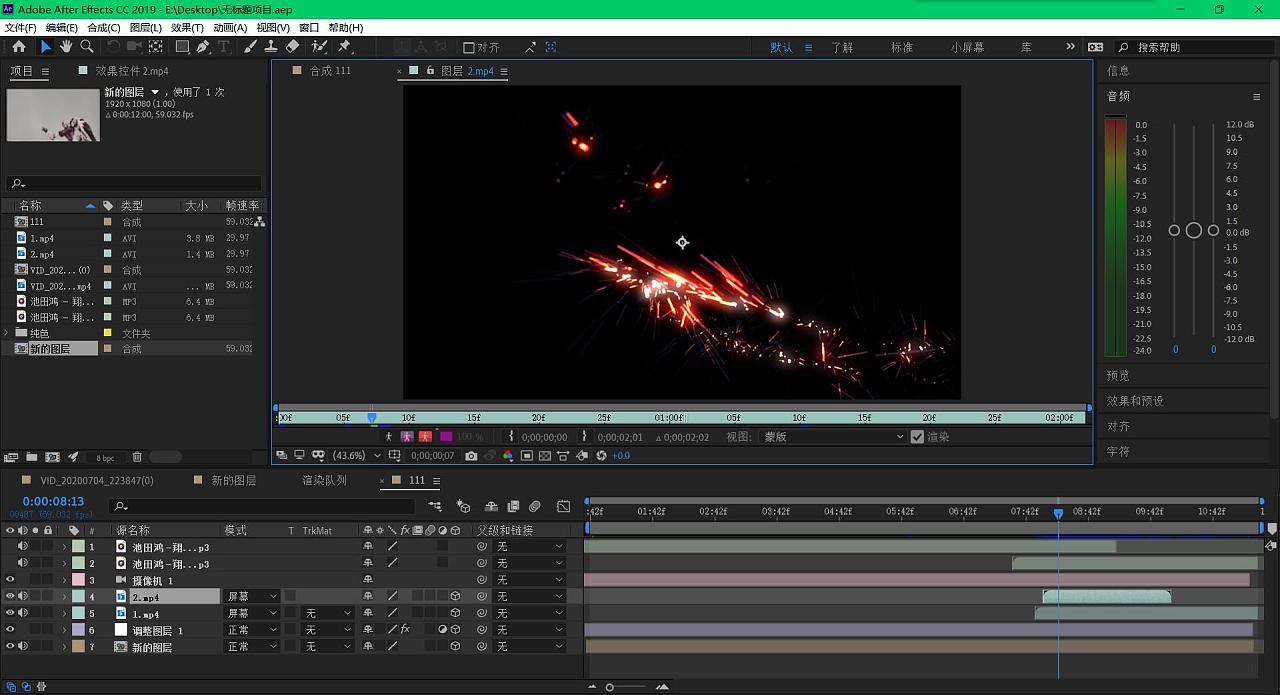Select the Rectangle shape tool

click(x=182, y=47)
